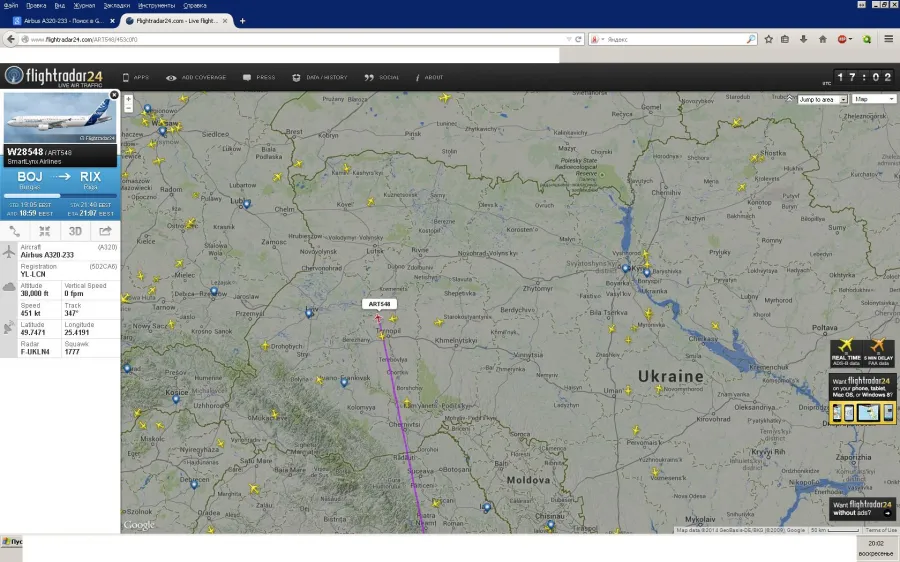Collapse the map options chevron
The width and height of the screenshot is (900, 562).
click(790, 99)
